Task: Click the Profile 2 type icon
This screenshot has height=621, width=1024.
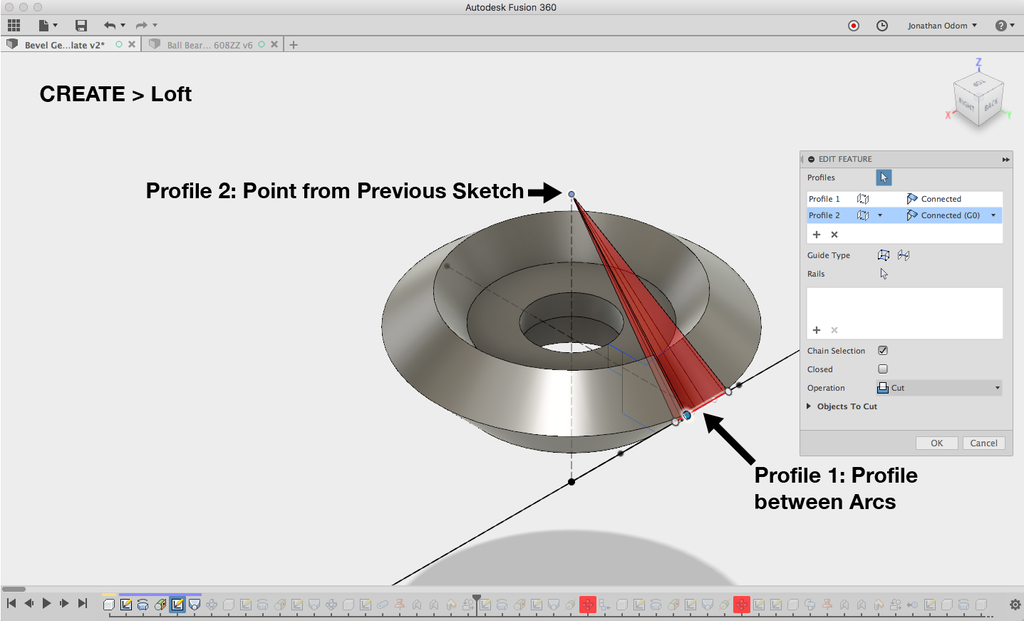Action: click(x=863, y=215)
